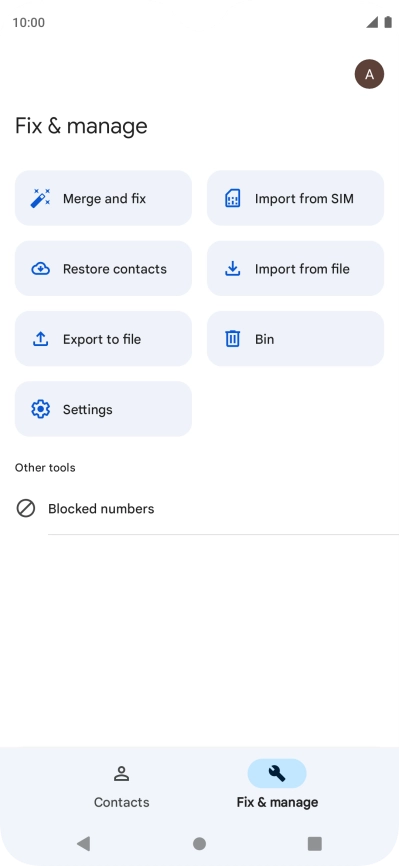Image resolution: width=399 pixels, height=866 pixels.
Task: Choose Export to file
Action: point(103,339)
